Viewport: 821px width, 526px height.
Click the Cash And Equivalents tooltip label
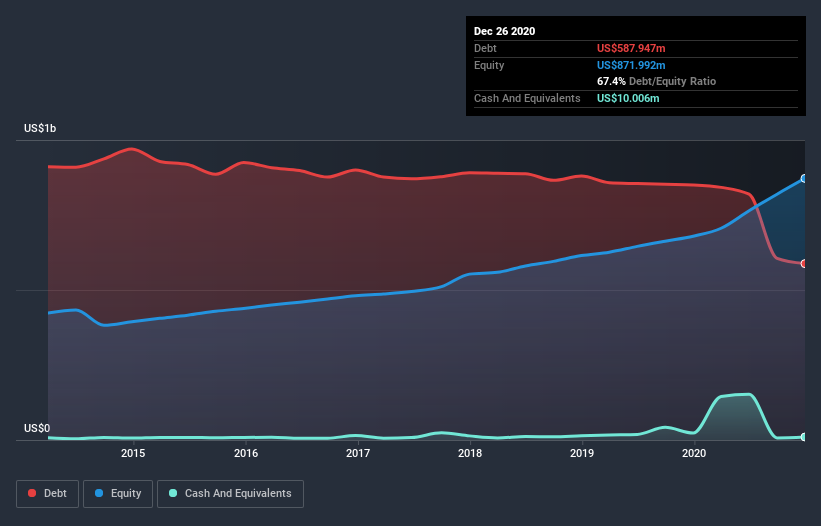click(x=527, y=98)
